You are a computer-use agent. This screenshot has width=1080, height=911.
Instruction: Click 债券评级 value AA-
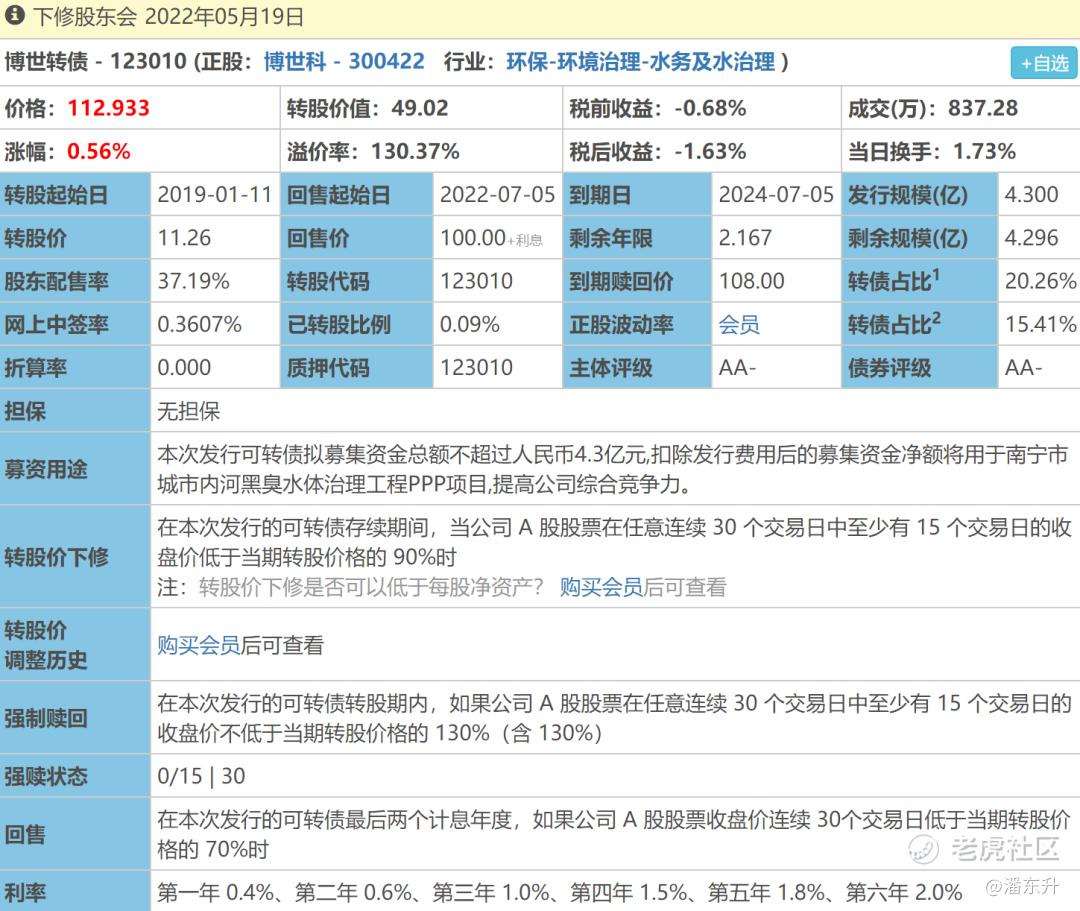tap(1023, 368)
